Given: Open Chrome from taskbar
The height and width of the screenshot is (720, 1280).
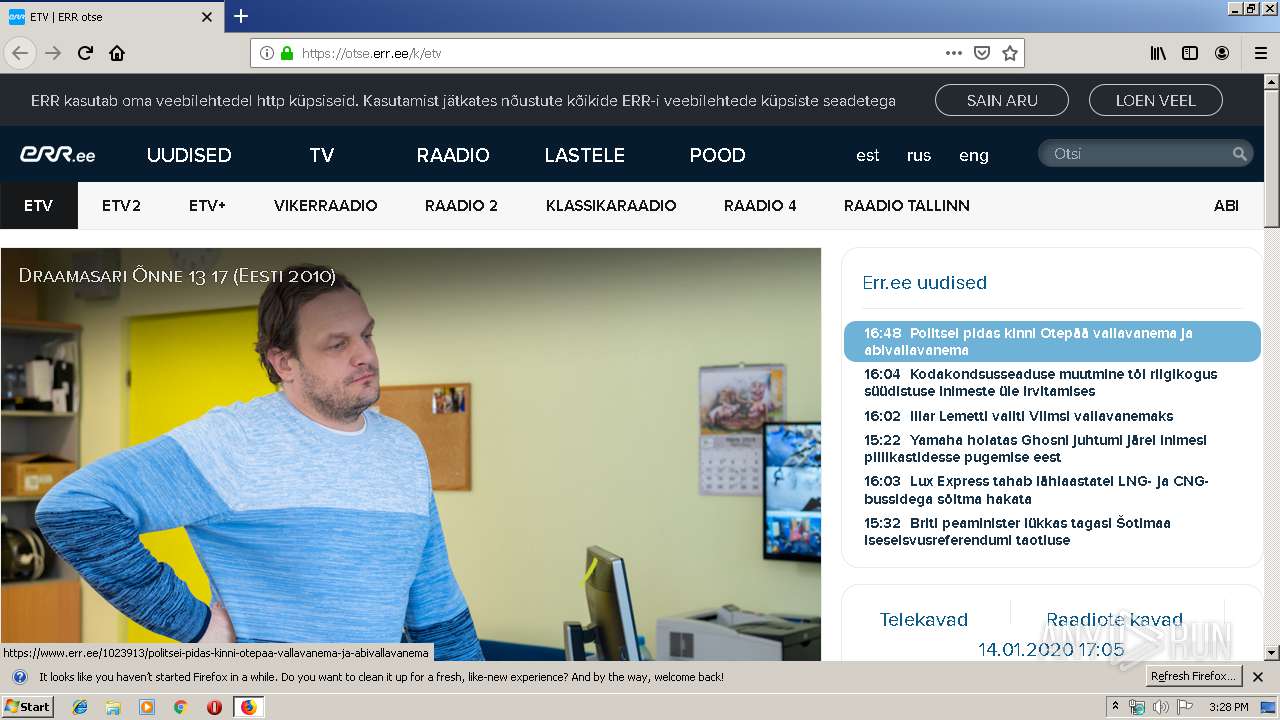Looking at the screenshot, I should (180, 707).
